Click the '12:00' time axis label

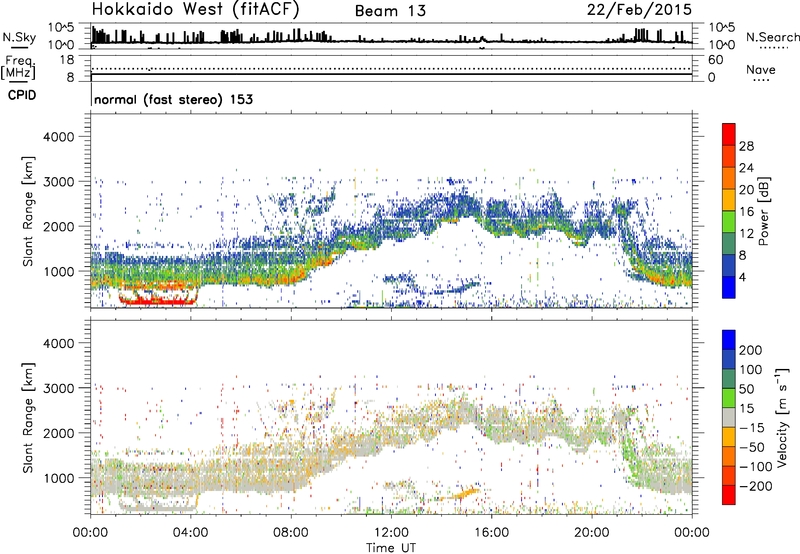coord(391,533)
